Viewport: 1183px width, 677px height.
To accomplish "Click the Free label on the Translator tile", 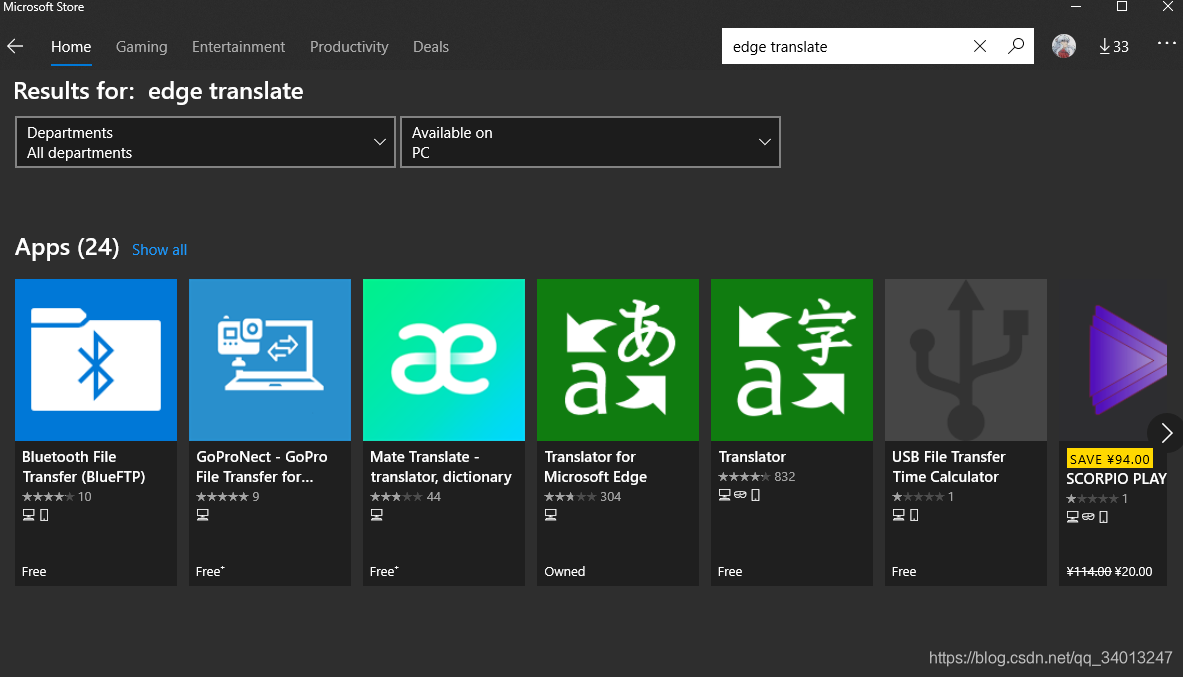I will [x=730, y=571].
